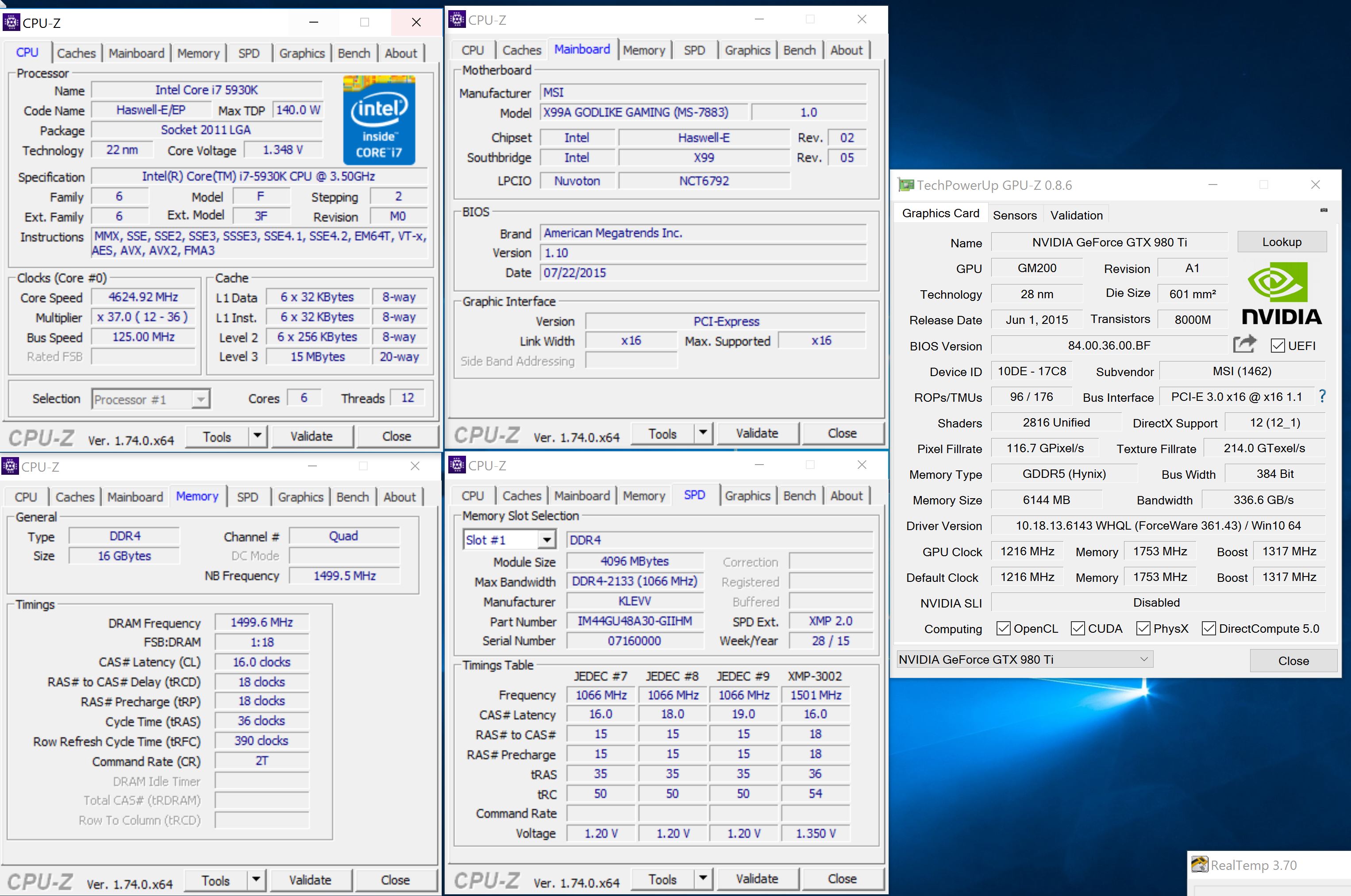Open the Validation tab in GPU-Z
Image resolution: width=1351 pixels, height=896 pixels.
[x=1076, y=215]
